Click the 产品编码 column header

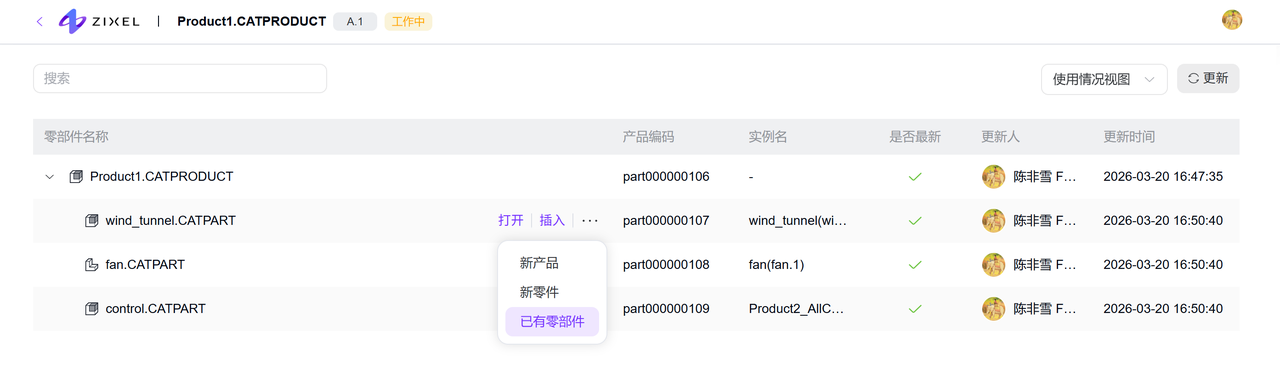coord(648,137)
